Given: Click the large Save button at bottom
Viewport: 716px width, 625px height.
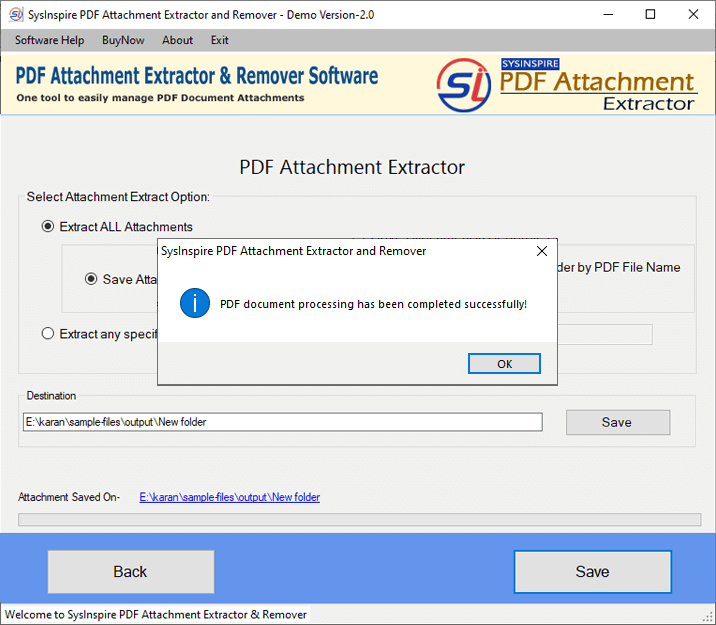Looking at the screenshot, I should [592, 572].
